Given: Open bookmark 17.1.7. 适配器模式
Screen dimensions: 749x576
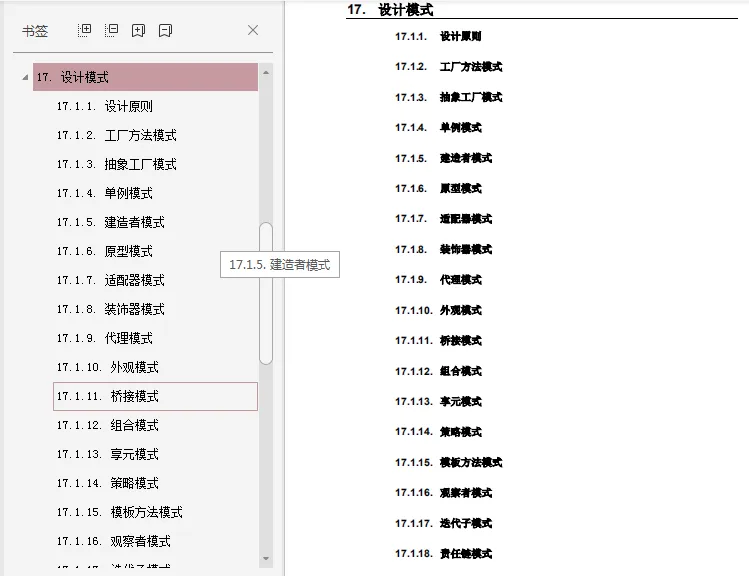Looking at the screenshot, I should tap(110, 280).
